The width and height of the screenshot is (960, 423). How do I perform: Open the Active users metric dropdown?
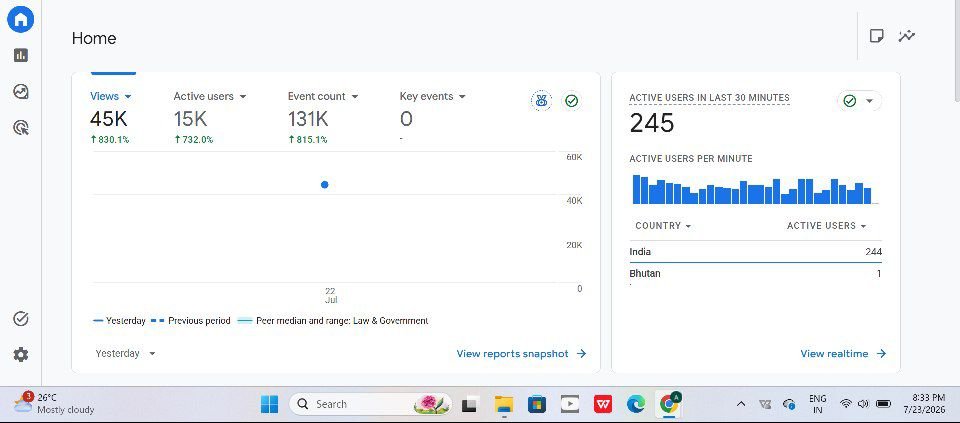pos(210,96)
